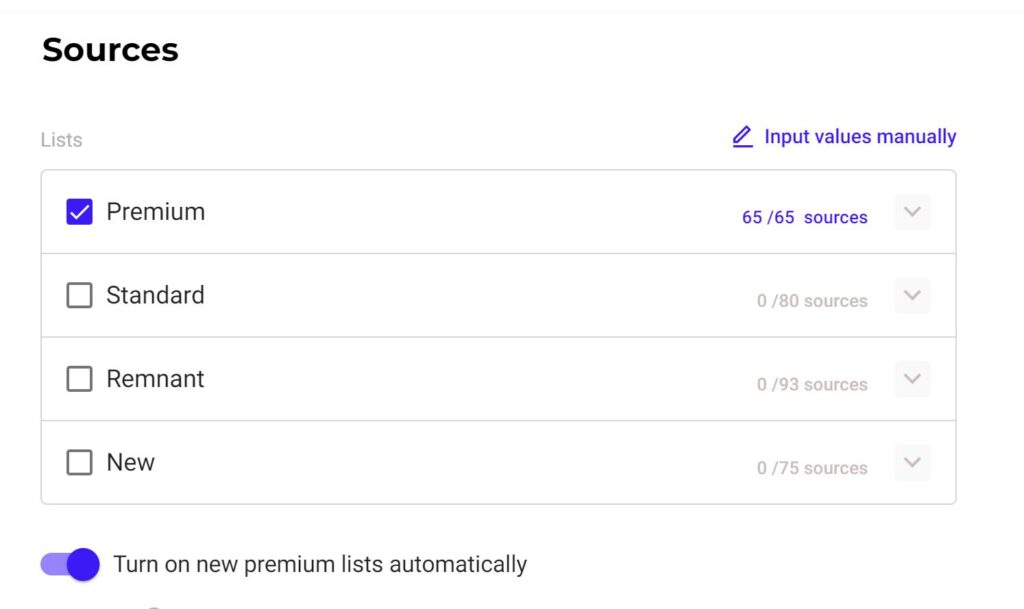Turn off automatic new premium lists toggle
This screenshot has width=1024, height=609.
[x=70, y=564]
